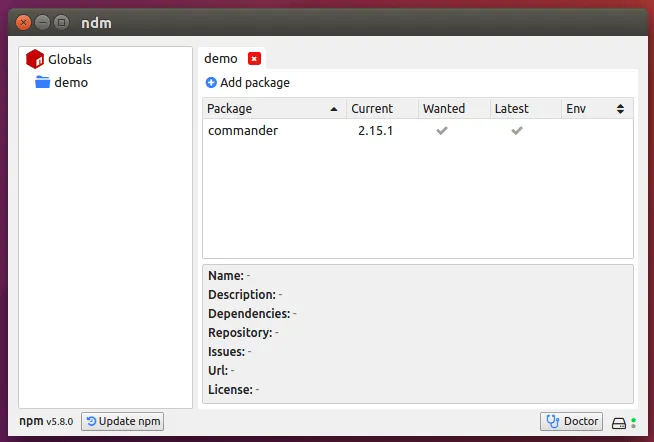Click the Wanted column header
654x442 pixels.
pyautogui.click(x=443, y=109)
